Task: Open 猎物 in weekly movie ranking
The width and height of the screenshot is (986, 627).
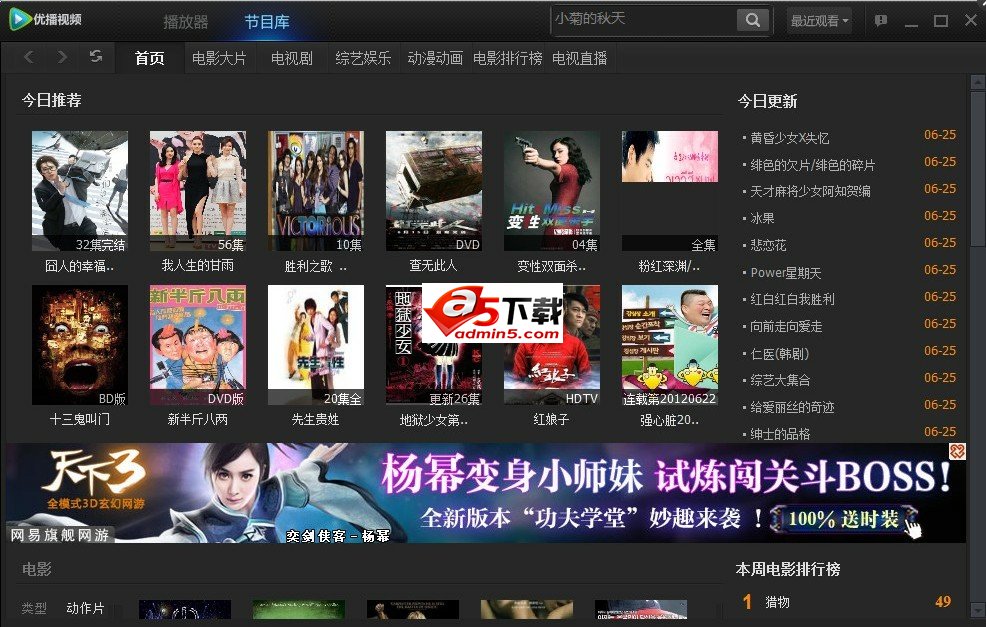Action: 777,602
